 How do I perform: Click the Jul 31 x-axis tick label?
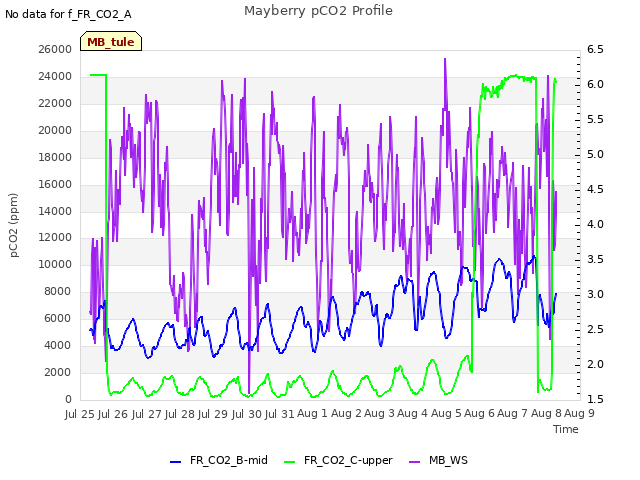click(279, 414)
